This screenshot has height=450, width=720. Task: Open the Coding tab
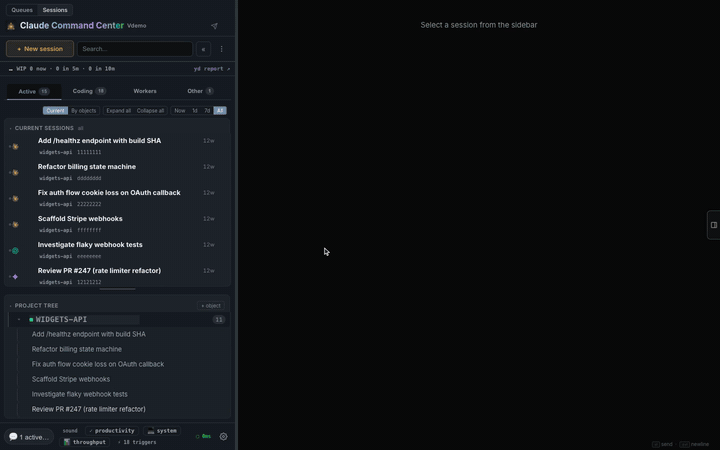coord(89,91)
